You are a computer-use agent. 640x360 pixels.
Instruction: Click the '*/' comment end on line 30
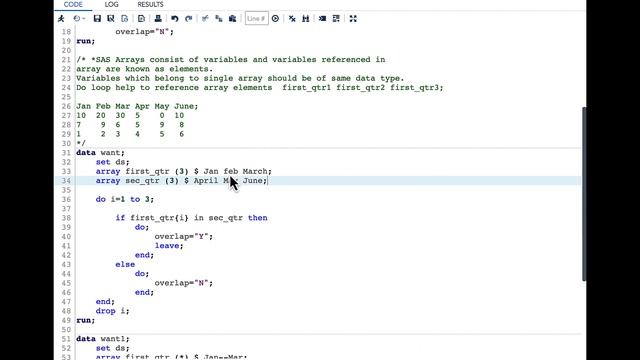[x=81, y=144]
